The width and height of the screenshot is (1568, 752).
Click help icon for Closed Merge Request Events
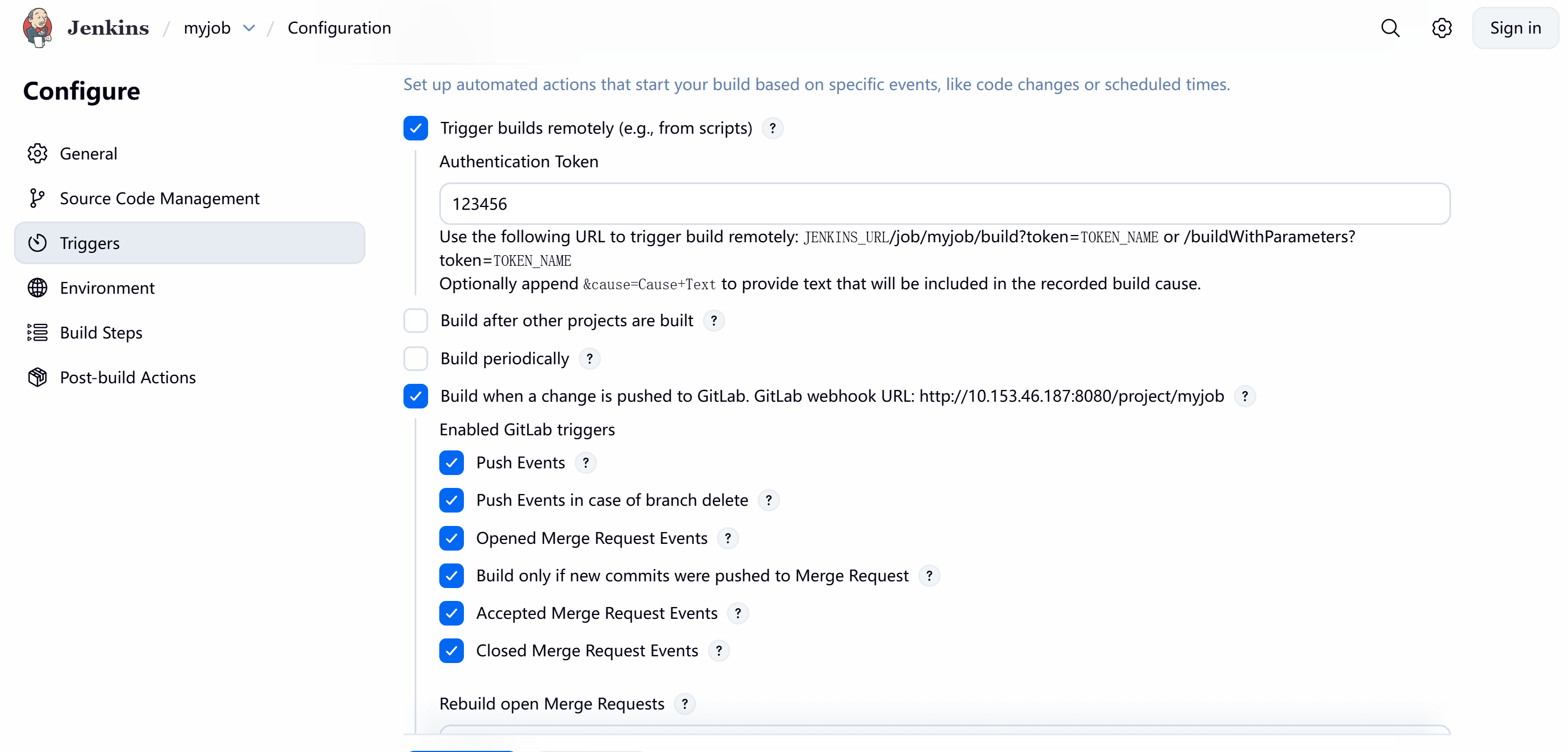coord(719,651)
